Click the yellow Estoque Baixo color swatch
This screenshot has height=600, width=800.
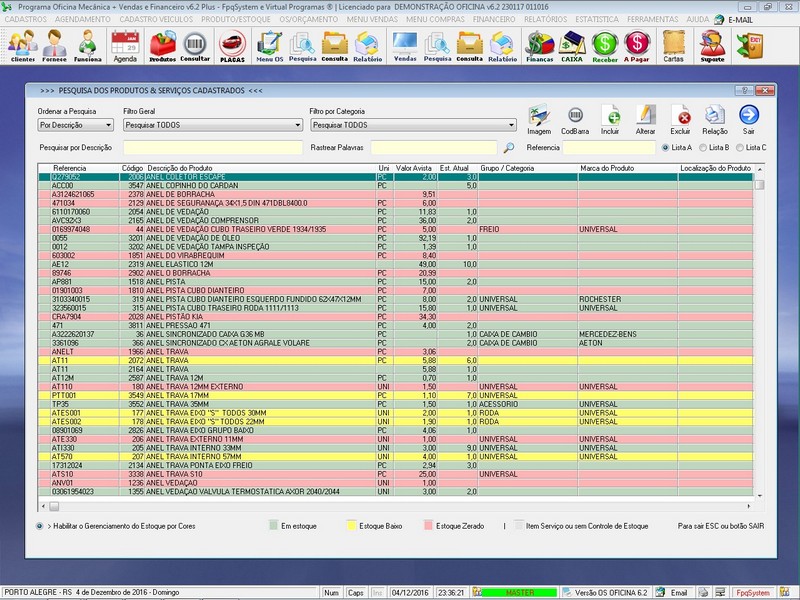pos(350,525)
